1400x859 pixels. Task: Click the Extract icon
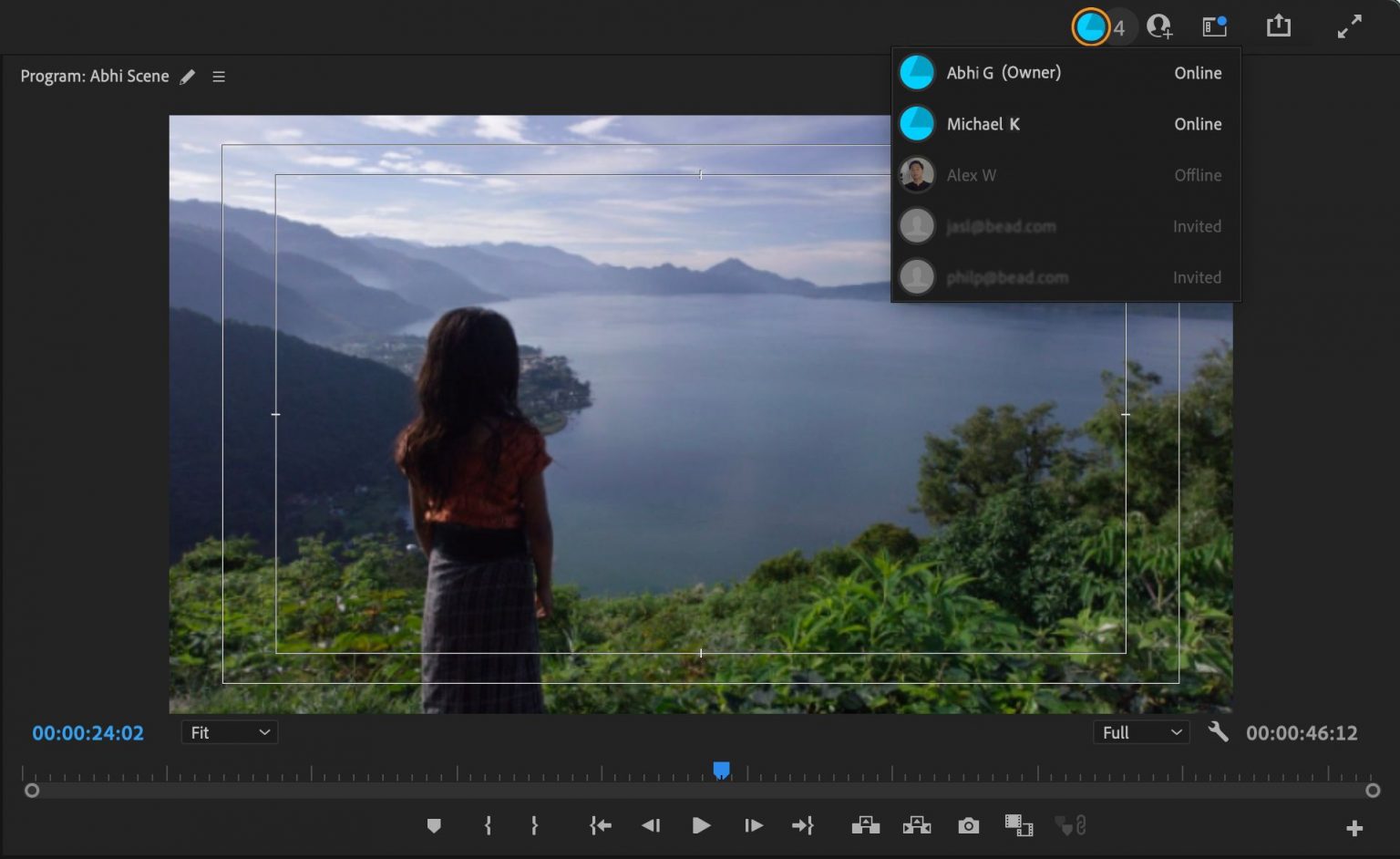click(x=917, y=825)
